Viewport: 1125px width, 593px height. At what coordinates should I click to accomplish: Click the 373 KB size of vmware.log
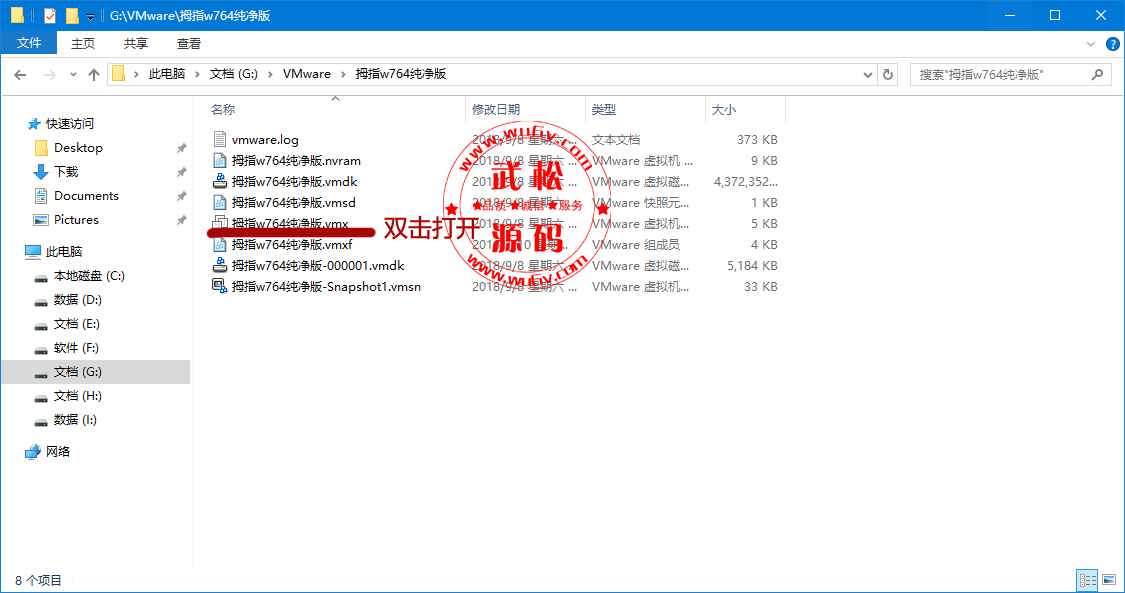point(757,139)
